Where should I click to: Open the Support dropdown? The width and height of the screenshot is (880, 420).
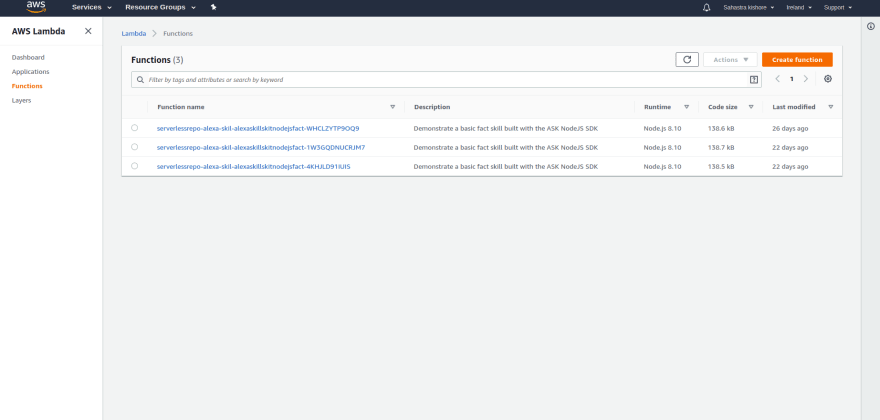pos(838,7)
